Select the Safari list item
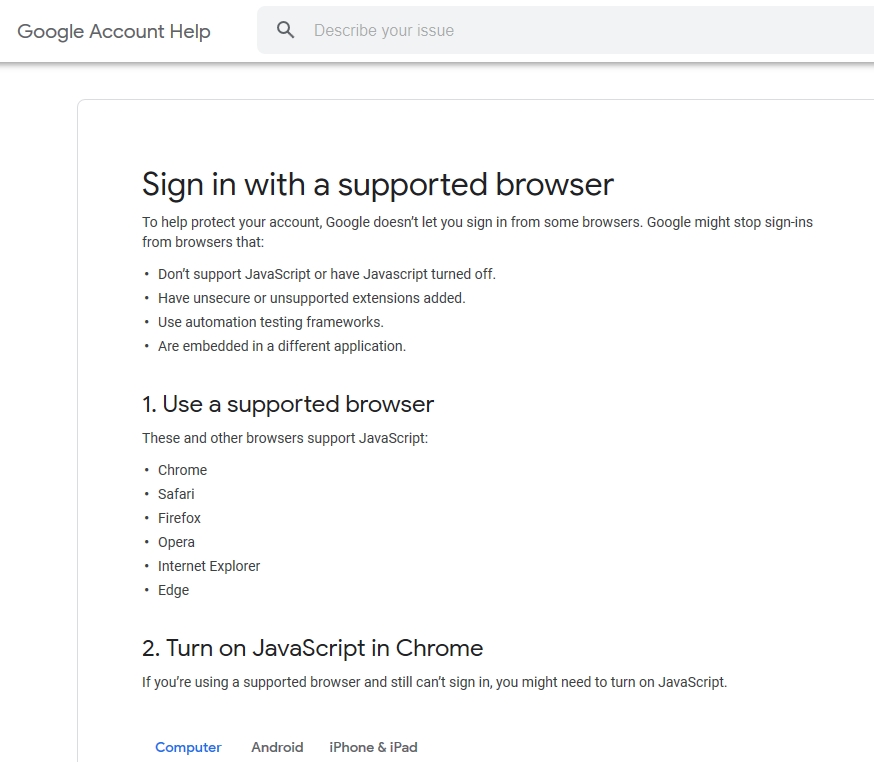 176,494
